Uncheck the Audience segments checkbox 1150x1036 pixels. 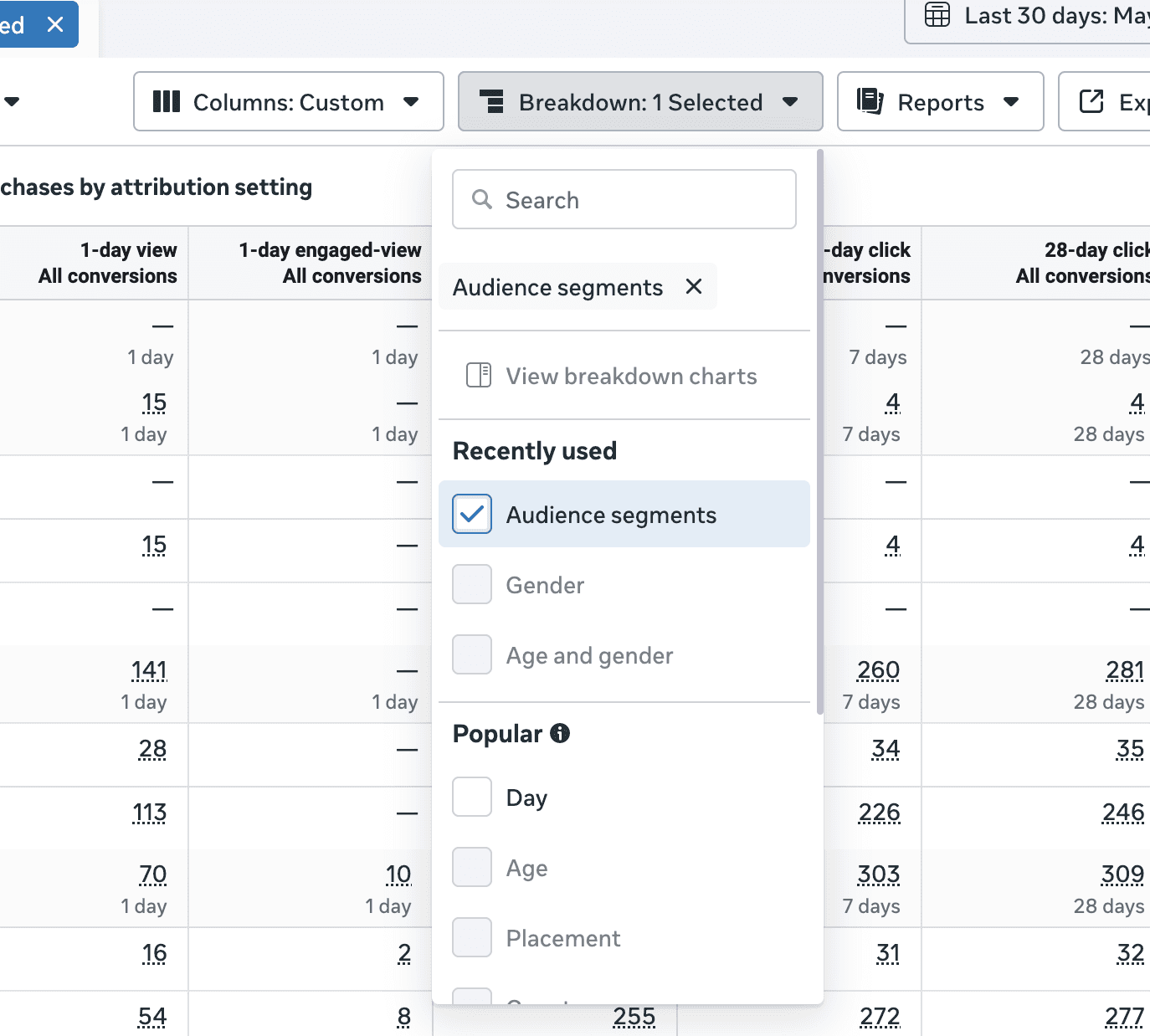click(x=472, y=514)
